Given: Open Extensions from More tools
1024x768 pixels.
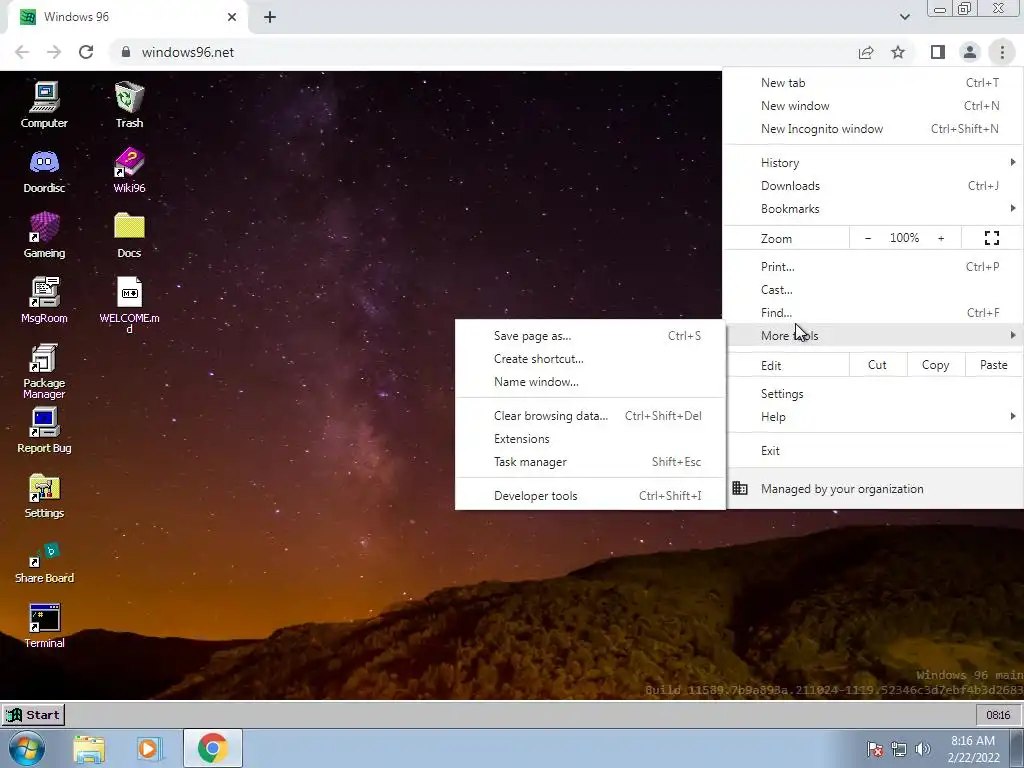Looking at the screenshot, I should coord(590,439).
